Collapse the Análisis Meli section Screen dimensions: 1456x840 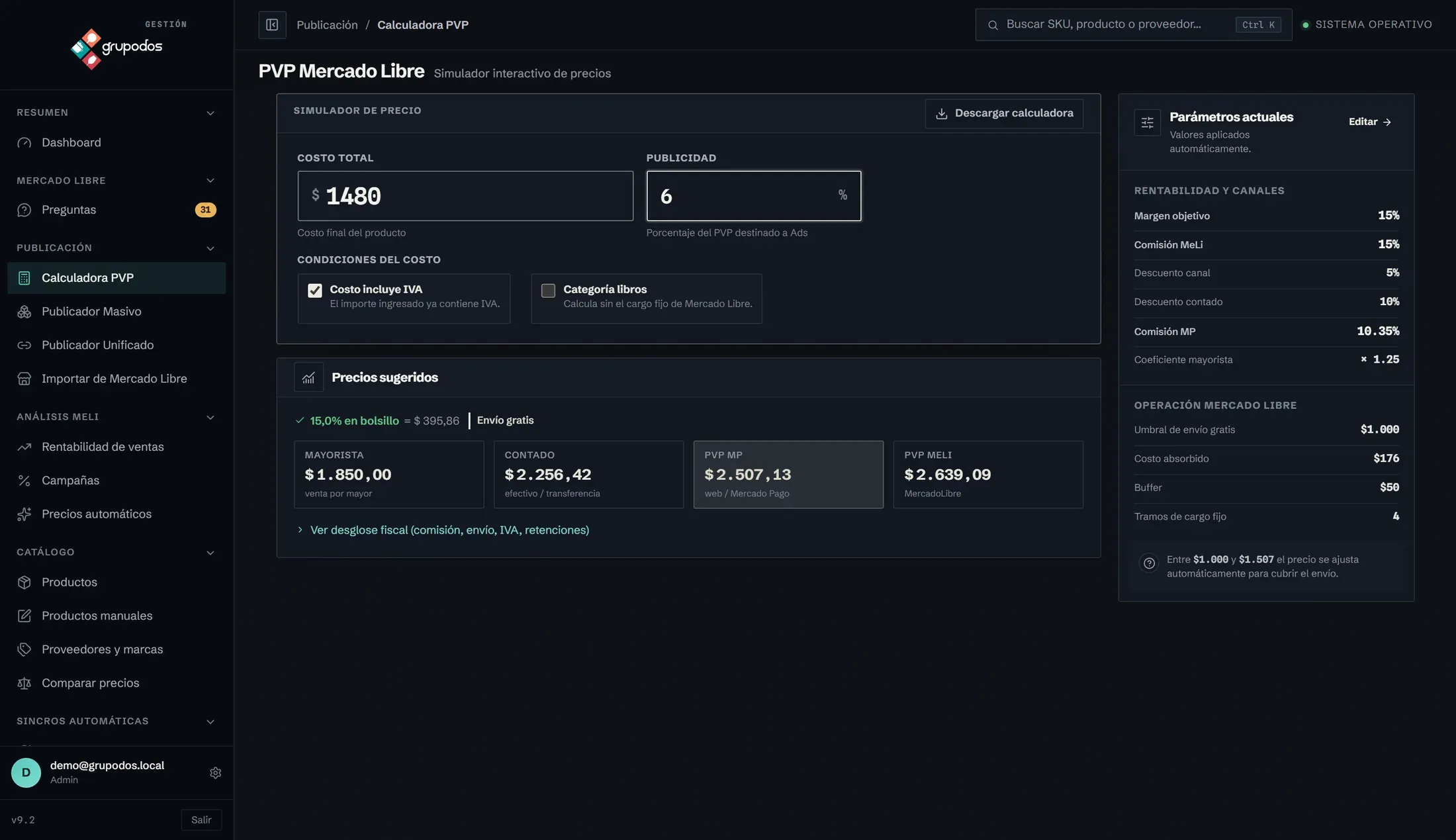pos(210,417)
